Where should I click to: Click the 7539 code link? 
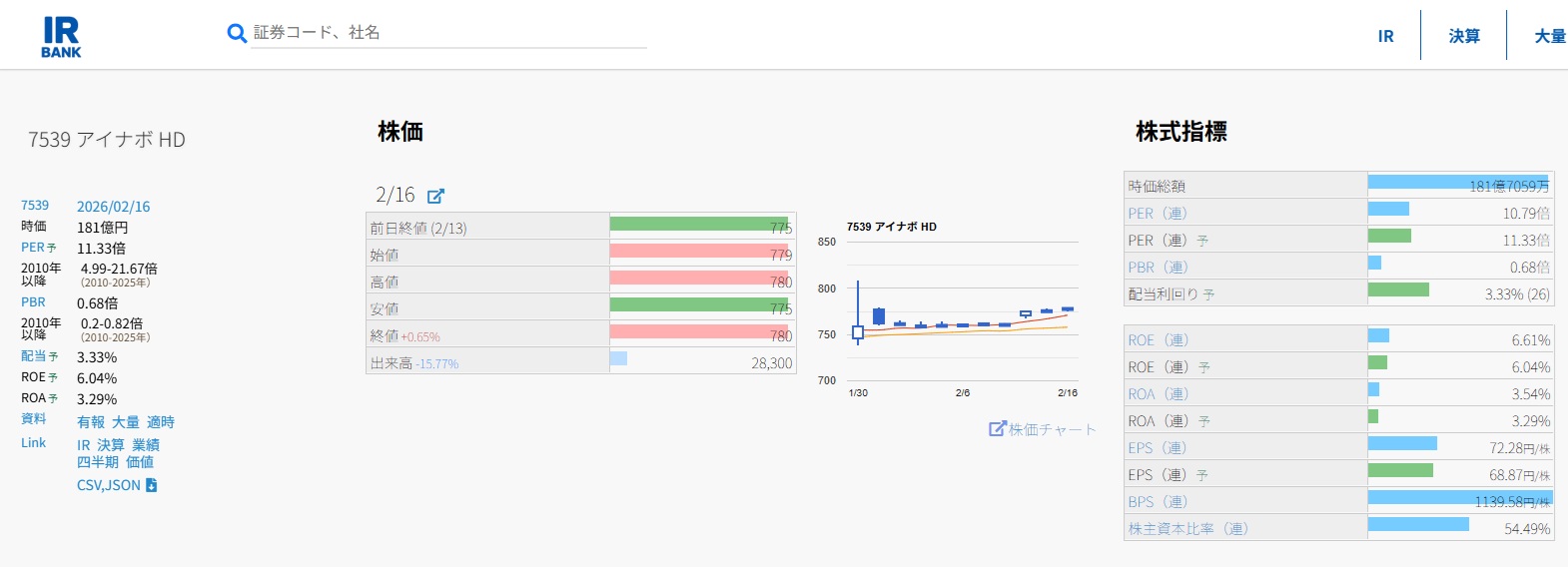(35, 206)
